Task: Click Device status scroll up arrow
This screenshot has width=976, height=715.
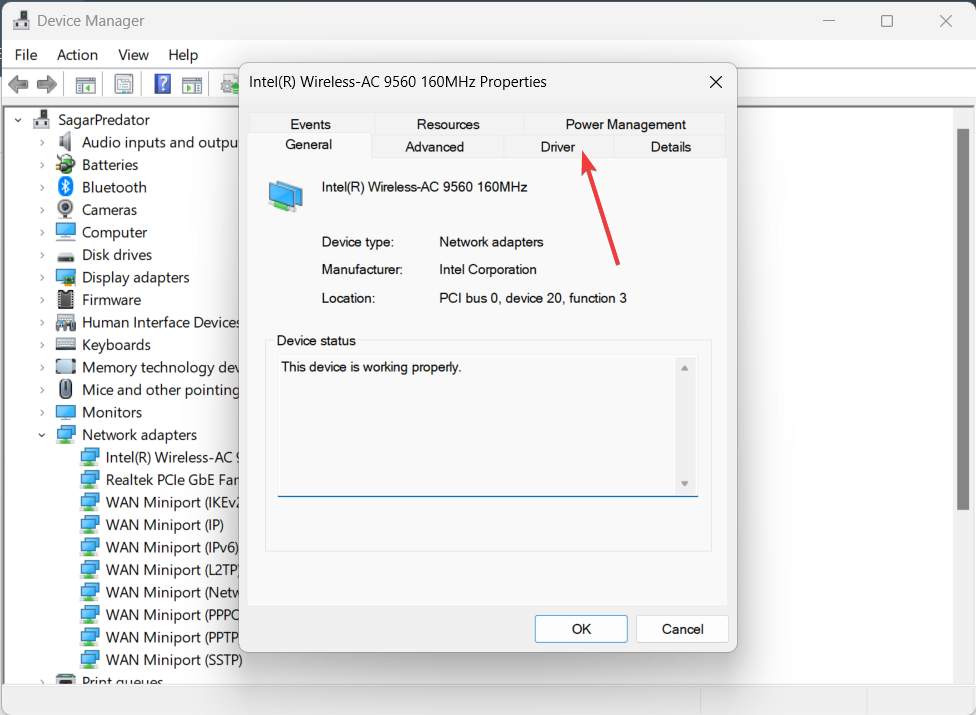Action: point(684,368)
